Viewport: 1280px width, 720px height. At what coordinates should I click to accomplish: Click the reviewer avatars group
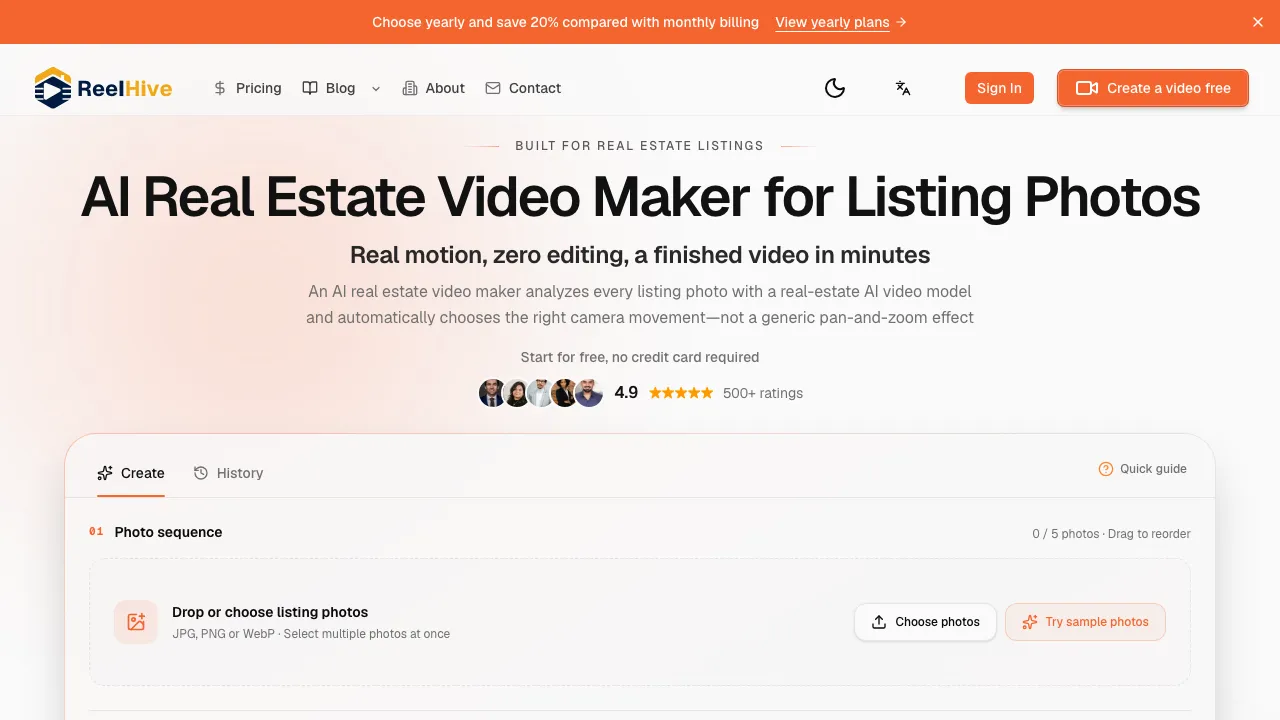tap(541, 393)
